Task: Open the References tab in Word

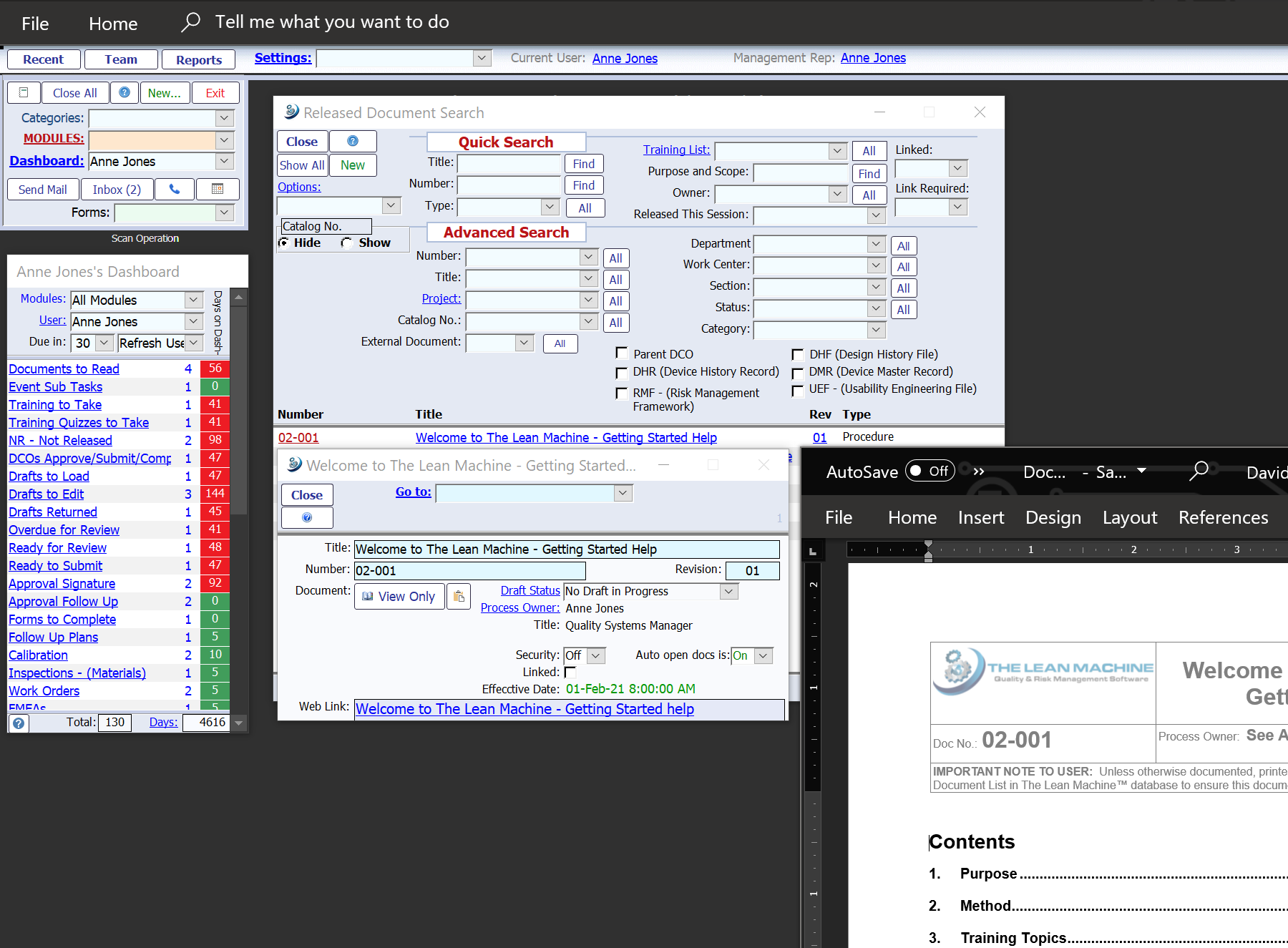Action: coord(1224,517)
